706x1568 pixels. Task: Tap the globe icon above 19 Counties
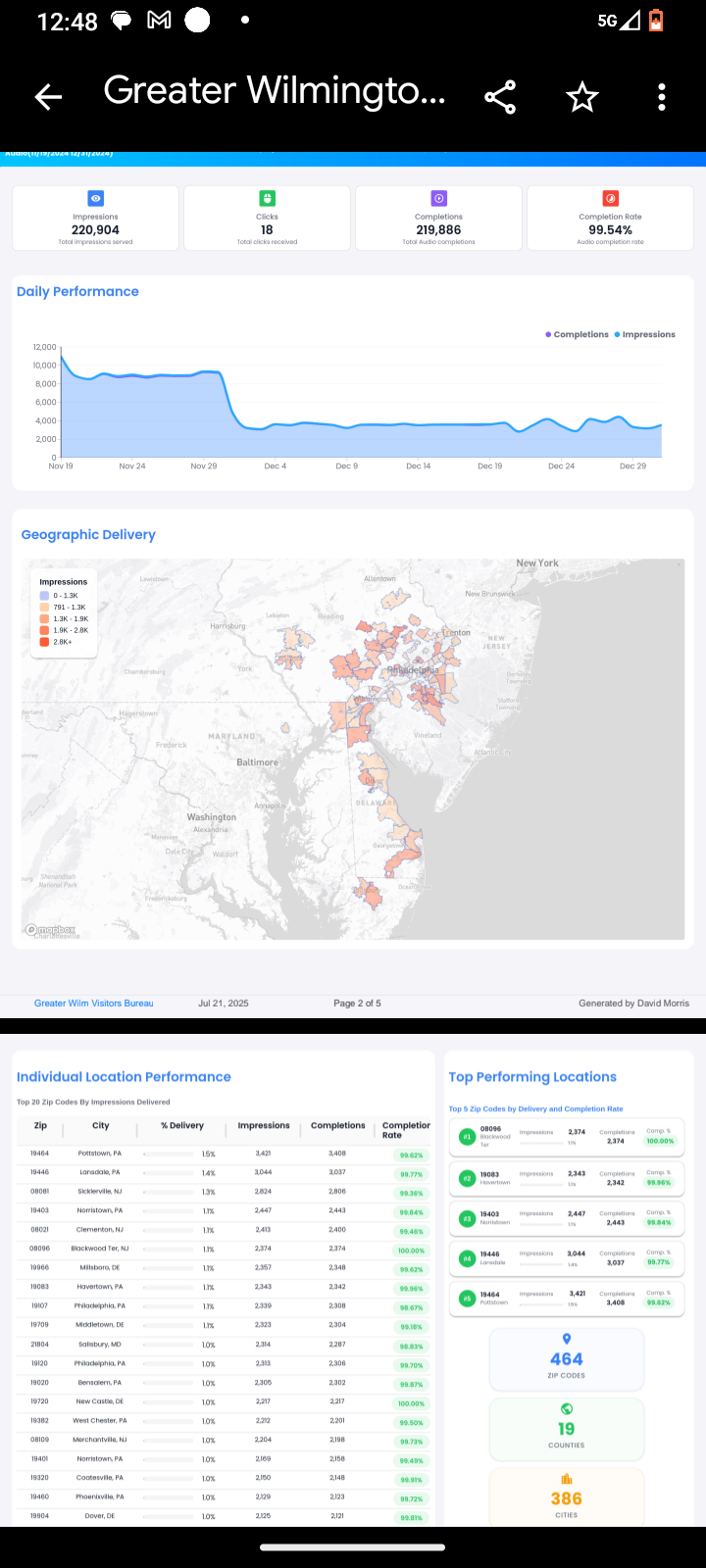[x=566, y=1409]
